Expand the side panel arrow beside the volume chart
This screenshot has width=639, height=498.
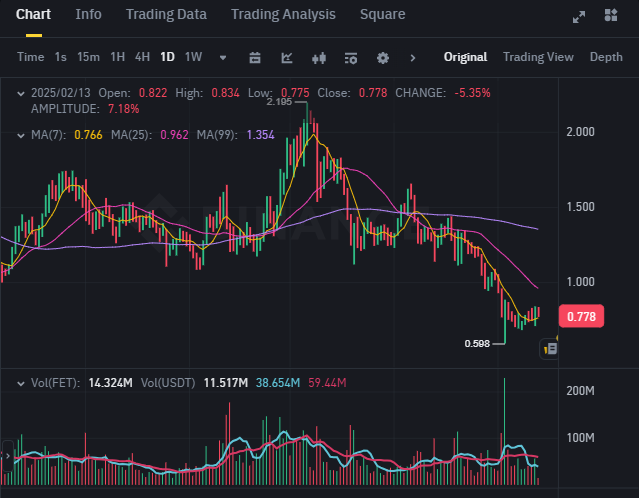tap(7, 456)
